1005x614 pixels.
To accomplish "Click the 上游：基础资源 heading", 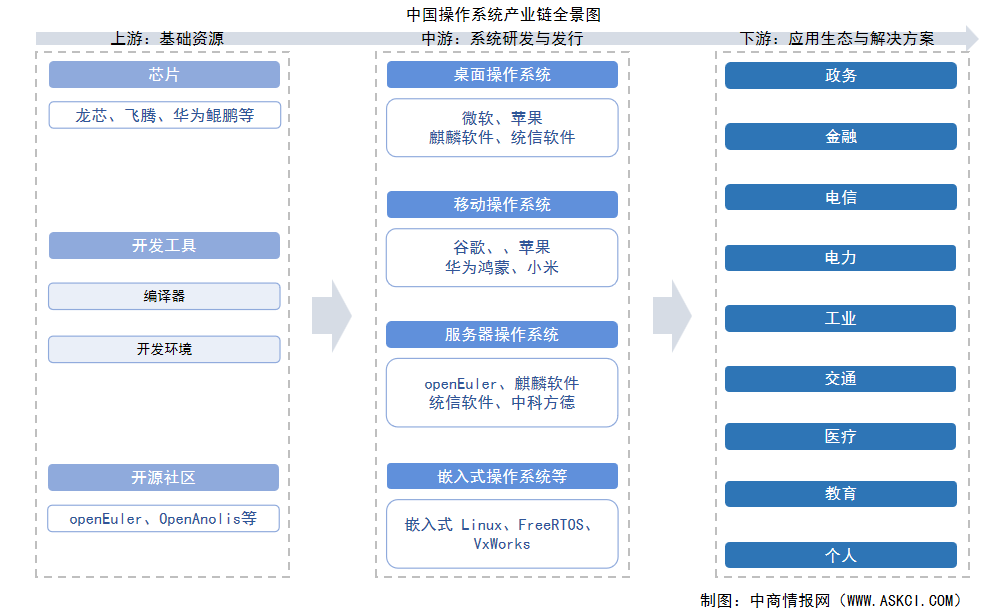I will coord(167,38).
